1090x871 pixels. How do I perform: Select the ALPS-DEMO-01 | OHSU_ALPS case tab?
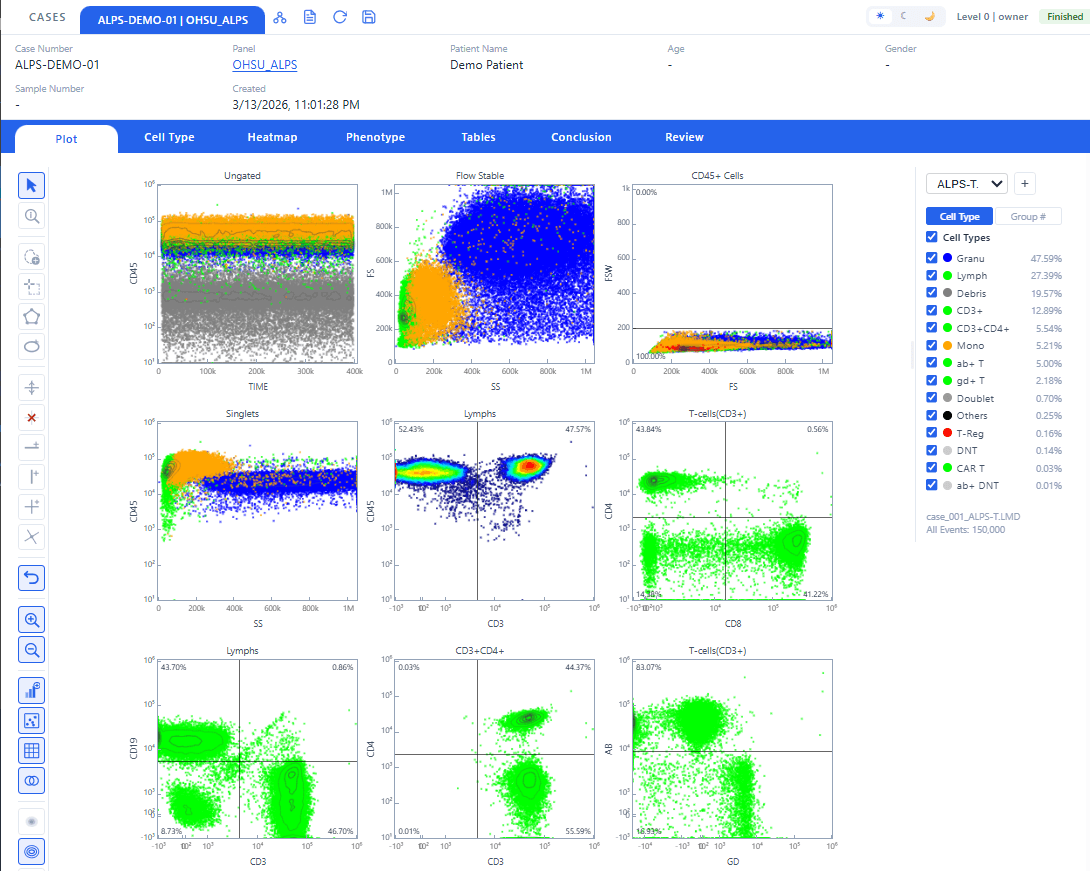(x=172, y=20)
